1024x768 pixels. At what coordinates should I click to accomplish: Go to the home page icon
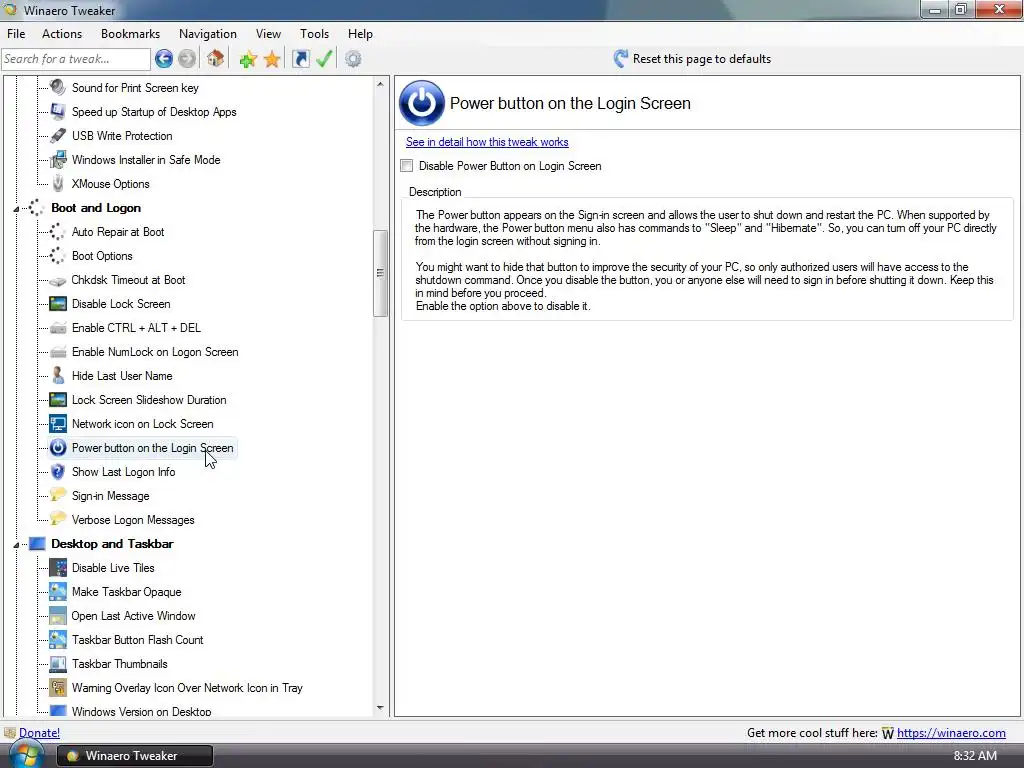[x=216, y=59]
